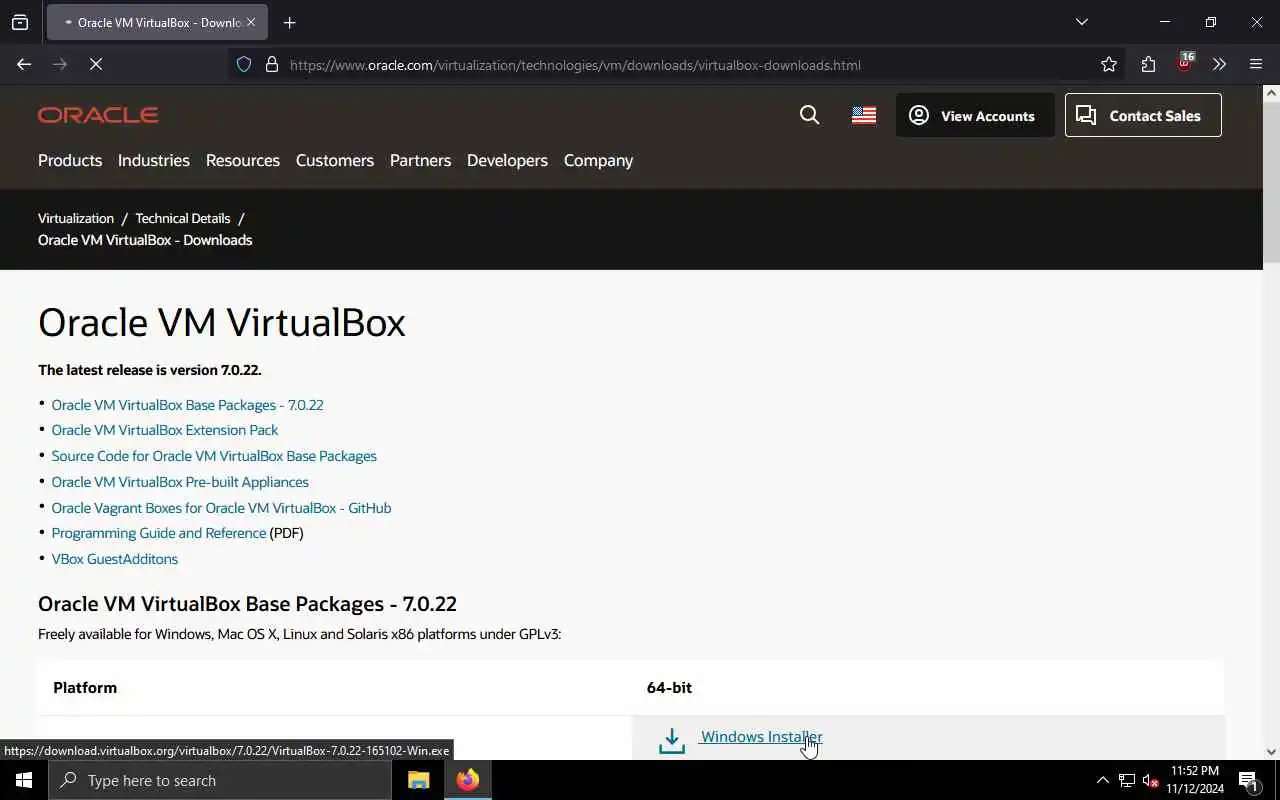Click the Firefox taskbar icon
This screenshot has height=800, width=1280.
click(468, 780)
